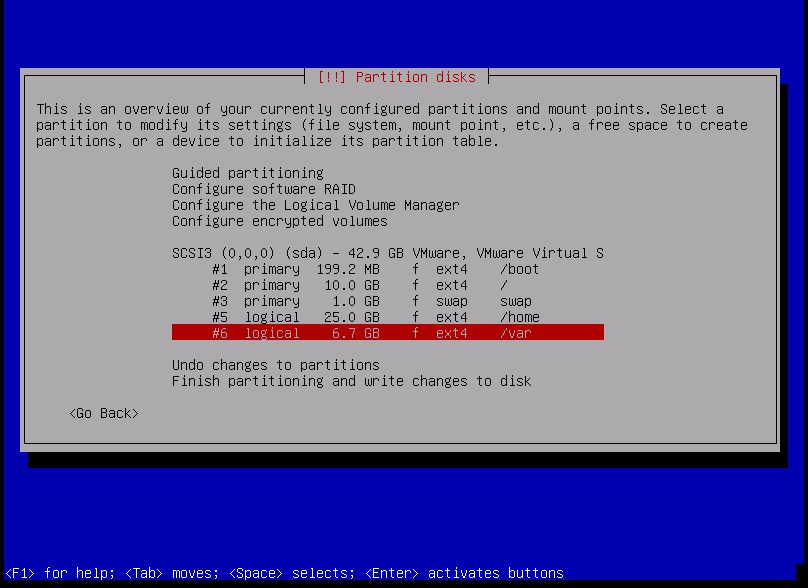808x588 pixels.
Task: Select the Guided partitioning option
Action: point(247,173)
